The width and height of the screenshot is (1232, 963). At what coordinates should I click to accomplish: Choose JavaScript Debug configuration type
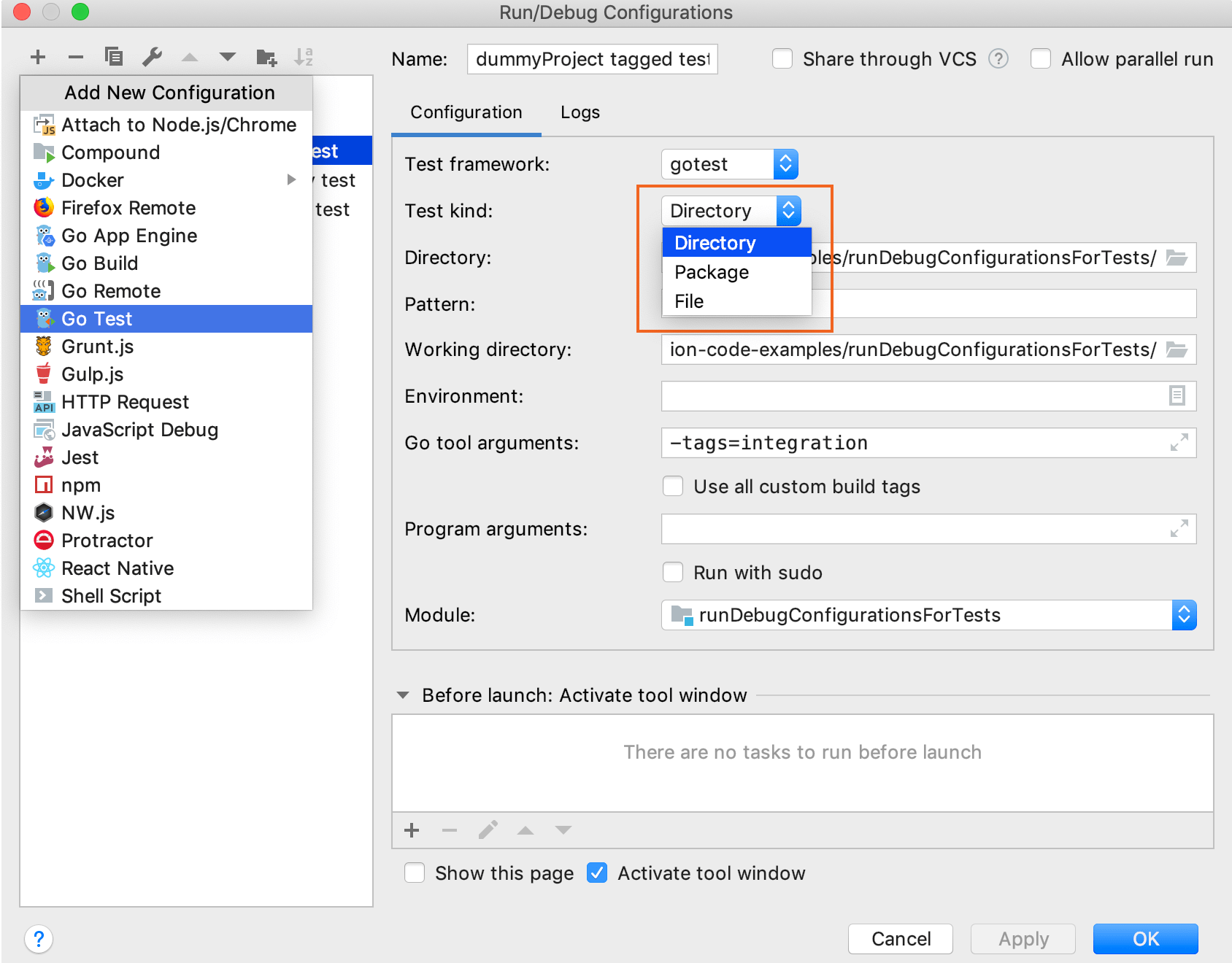[x=166, y=430]
